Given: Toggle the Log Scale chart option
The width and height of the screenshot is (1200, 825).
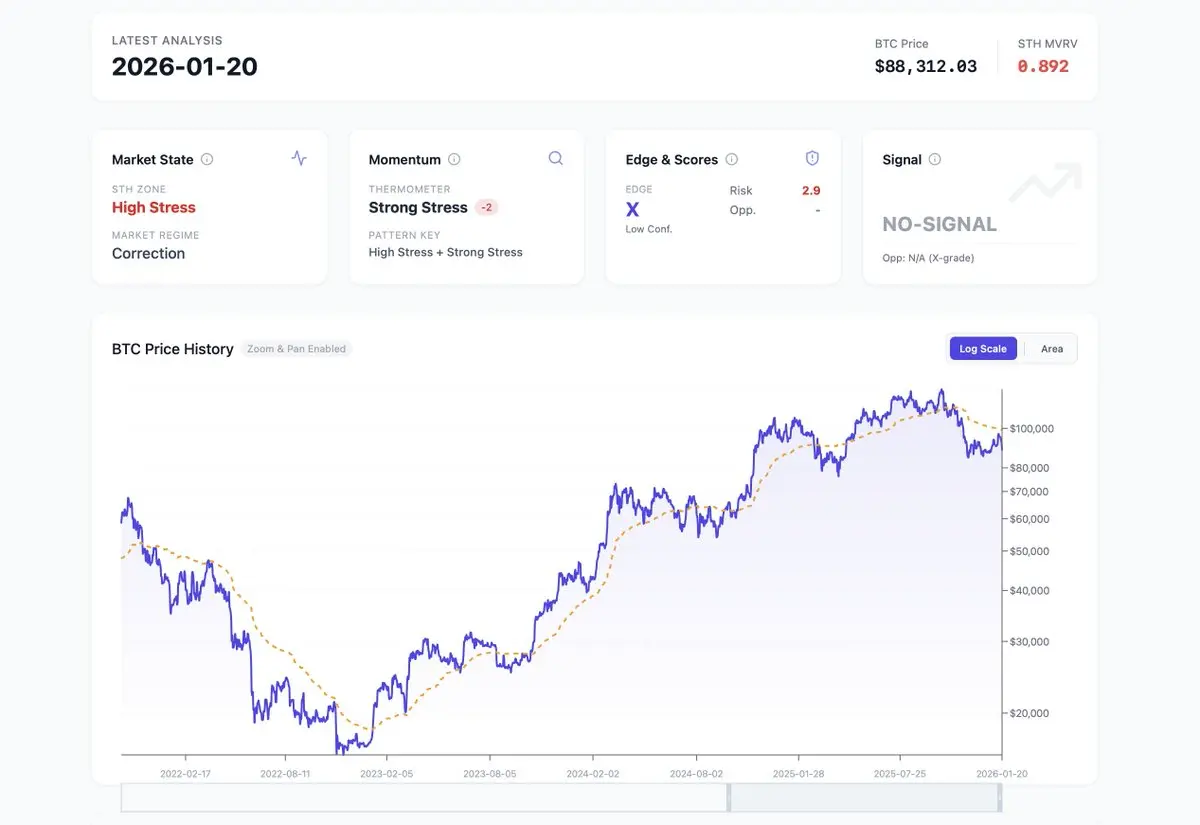Looking at the screenshot, I should click(983, 348).
